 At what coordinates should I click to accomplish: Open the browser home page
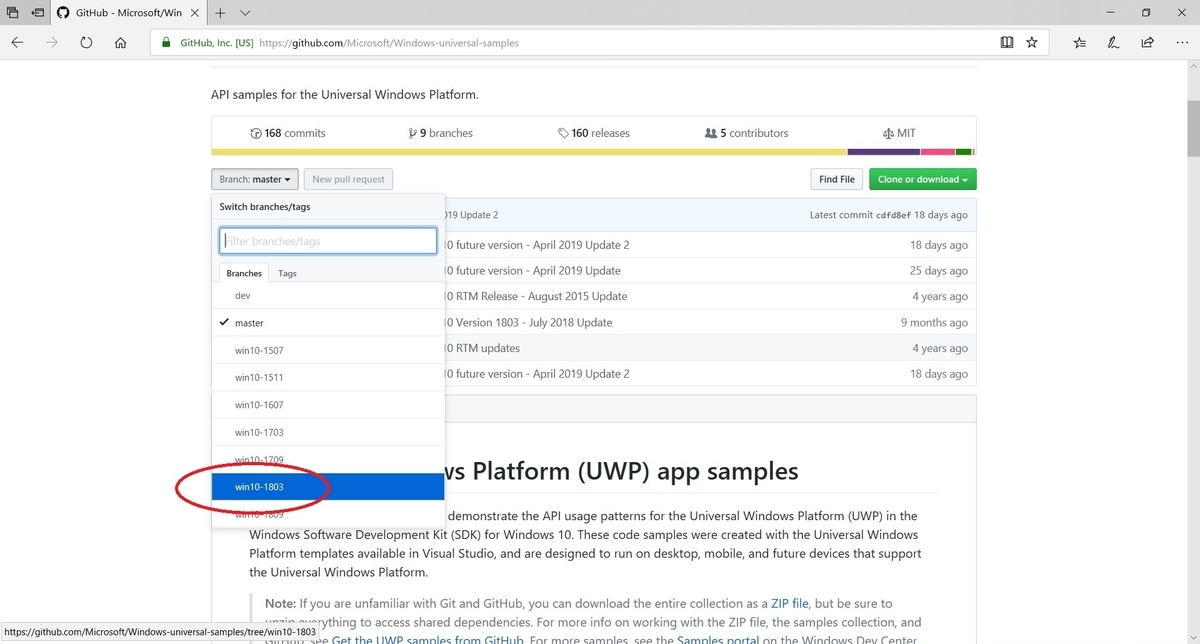121,43
